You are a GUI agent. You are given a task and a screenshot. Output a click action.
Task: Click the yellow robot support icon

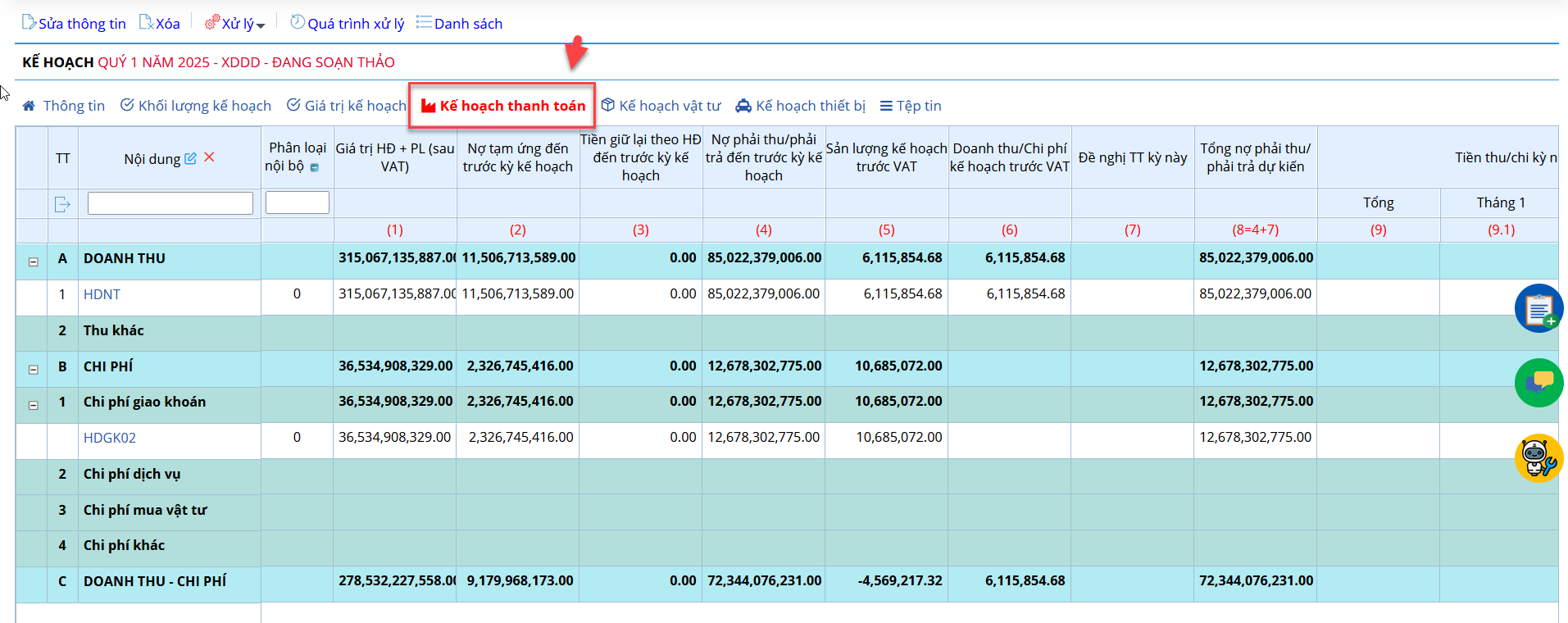pyautogui.click(x=1538, y=457)
